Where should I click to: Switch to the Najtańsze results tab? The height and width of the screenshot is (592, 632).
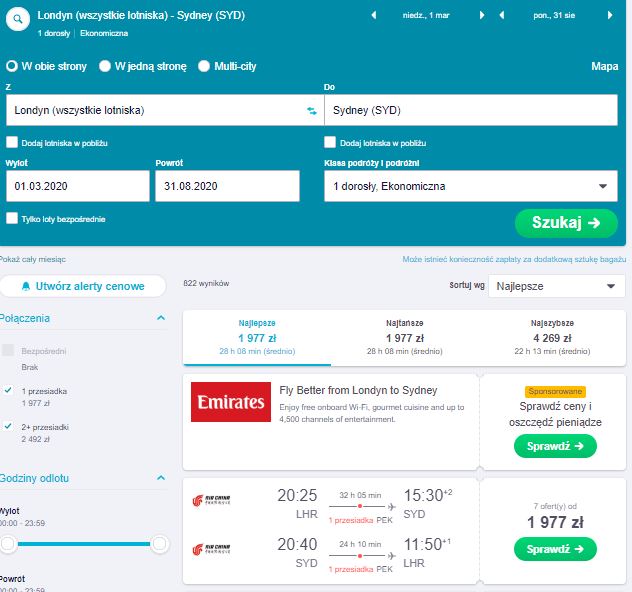coord(405,337)
